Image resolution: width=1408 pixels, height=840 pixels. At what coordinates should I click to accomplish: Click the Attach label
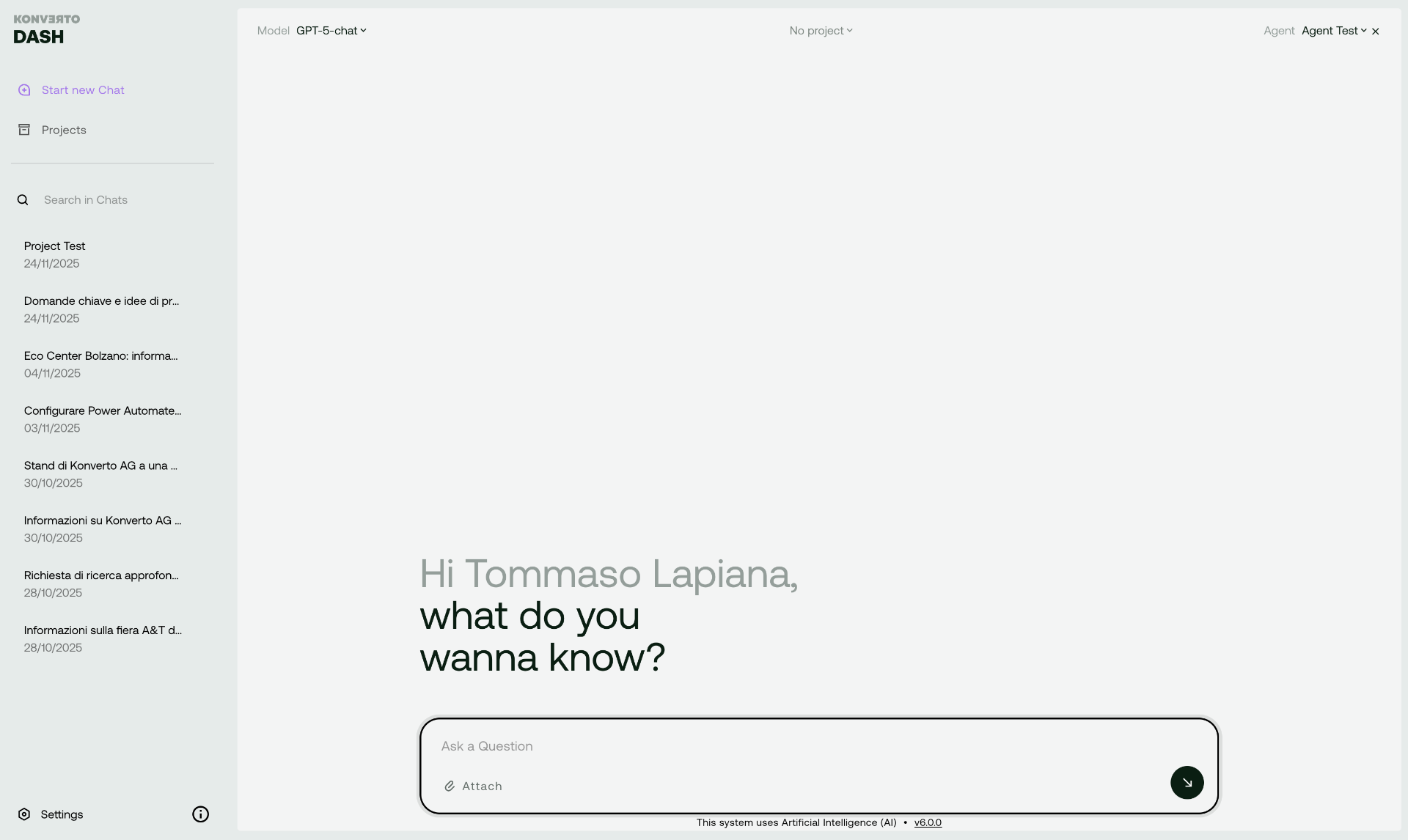click(x=482, y=786)
